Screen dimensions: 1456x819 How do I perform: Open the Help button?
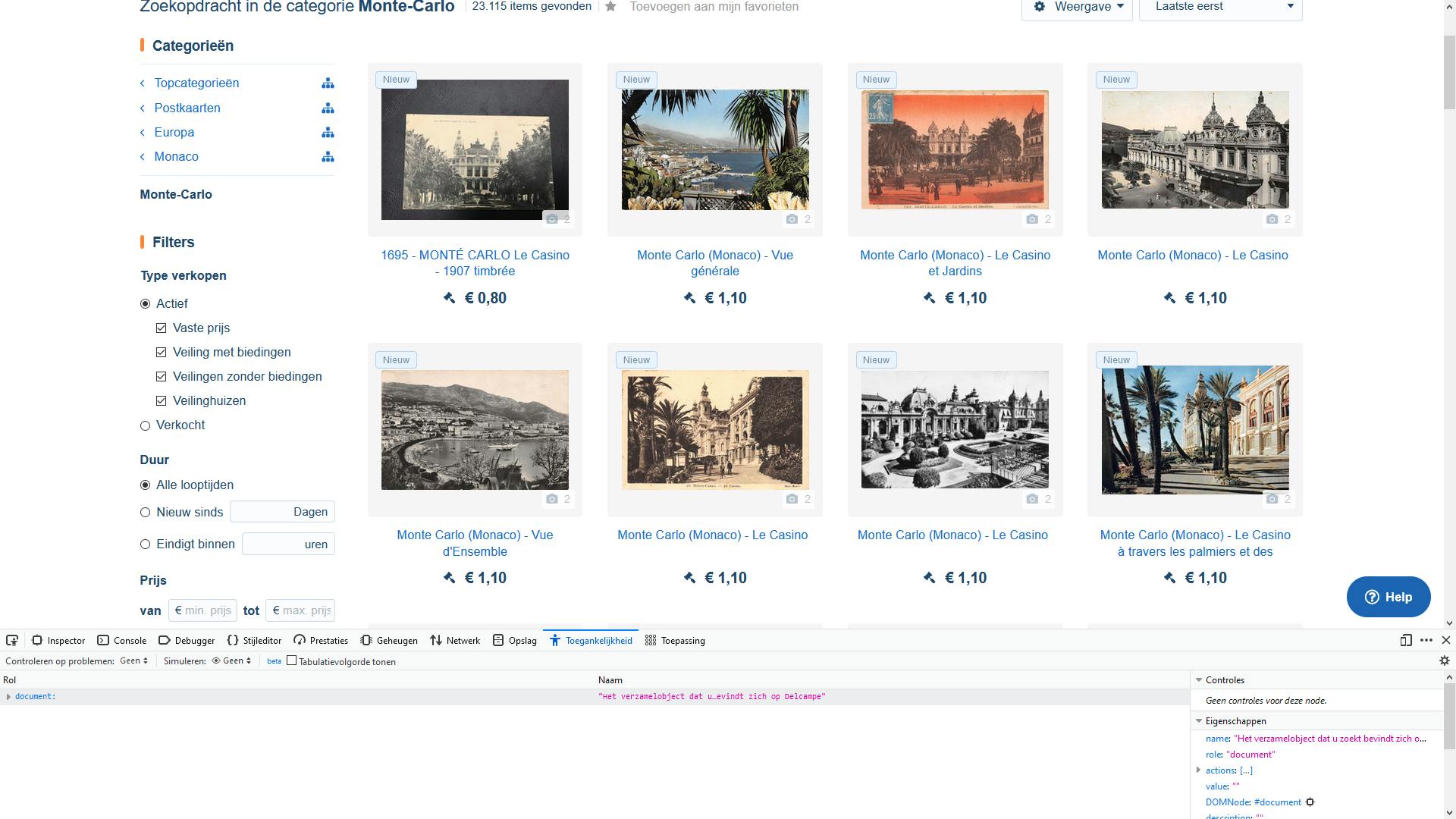click(x=1388, y=598)
